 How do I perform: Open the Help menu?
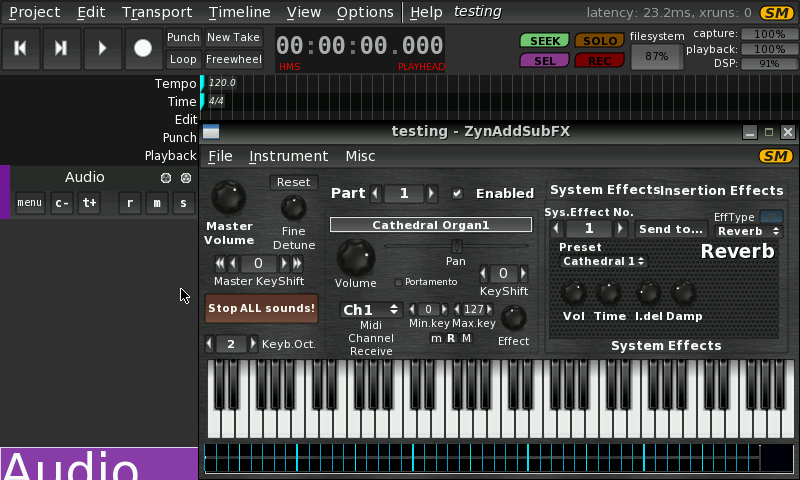pos(426,12)
